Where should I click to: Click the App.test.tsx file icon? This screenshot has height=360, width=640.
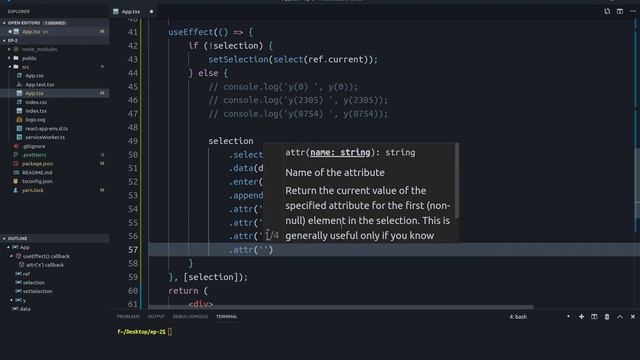coord(19,84)
